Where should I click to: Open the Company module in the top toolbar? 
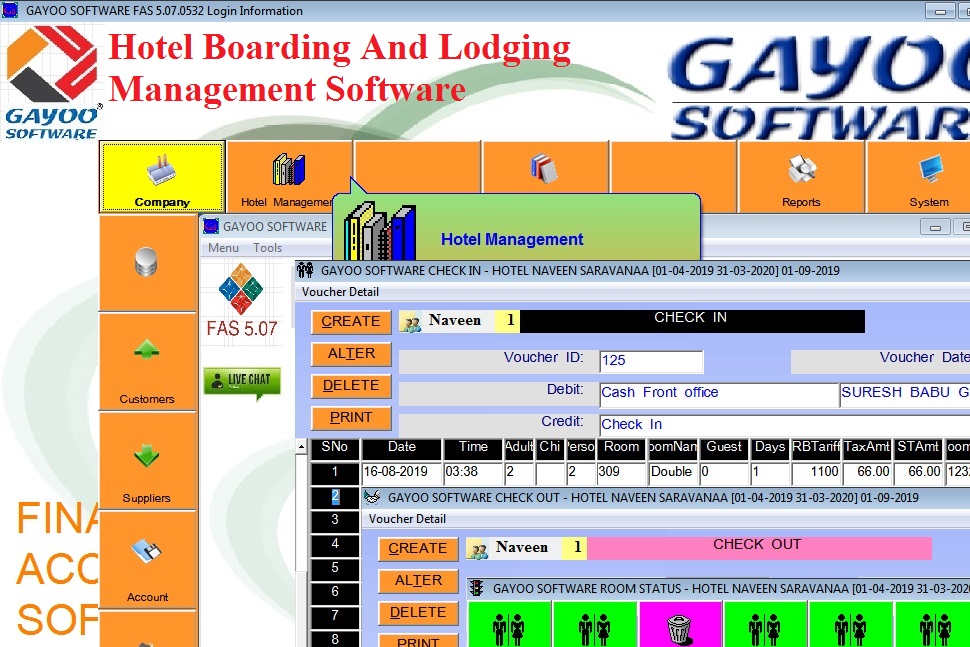point(162,177)
